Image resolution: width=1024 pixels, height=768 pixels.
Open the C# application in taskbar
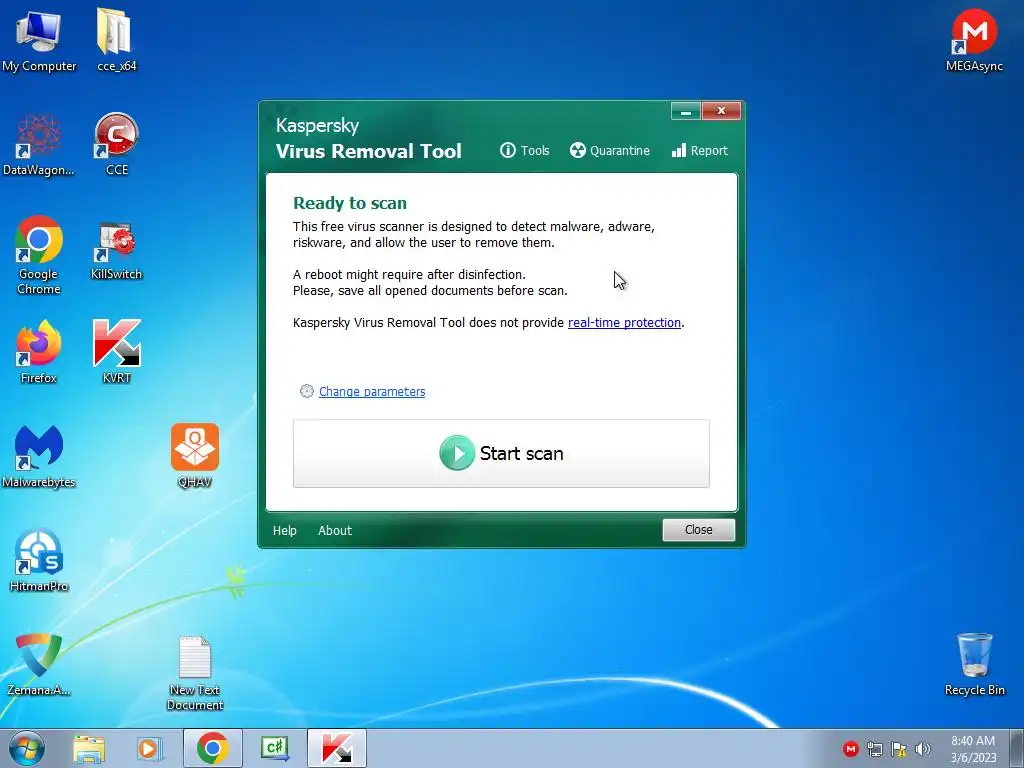coord(274,748)
